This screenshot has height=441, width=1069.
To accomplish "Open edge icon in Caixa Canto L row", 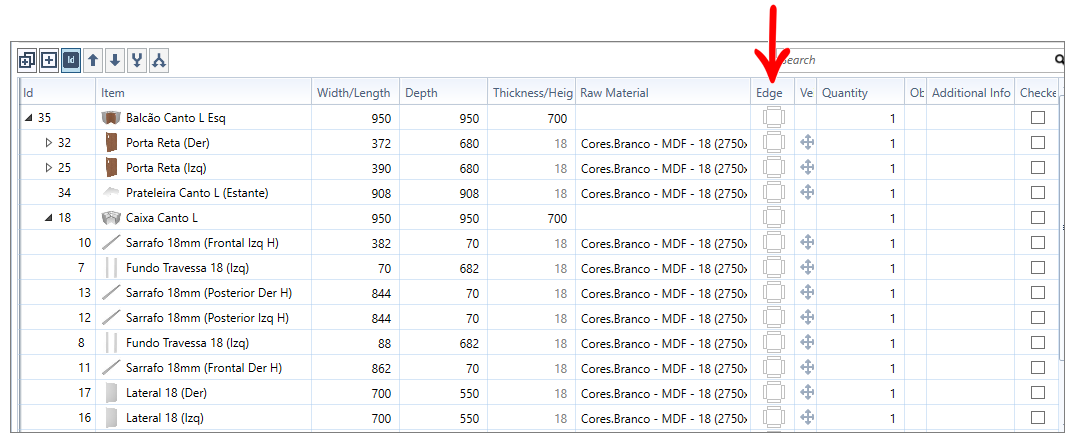I will pyautogui.click(x=774, y=218).
